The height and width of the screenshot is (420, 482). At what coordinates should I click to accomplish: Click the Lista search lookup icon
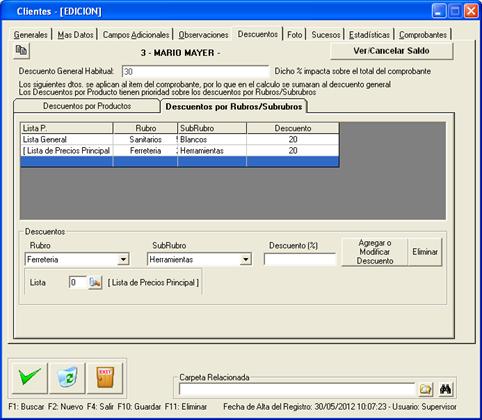95,283
